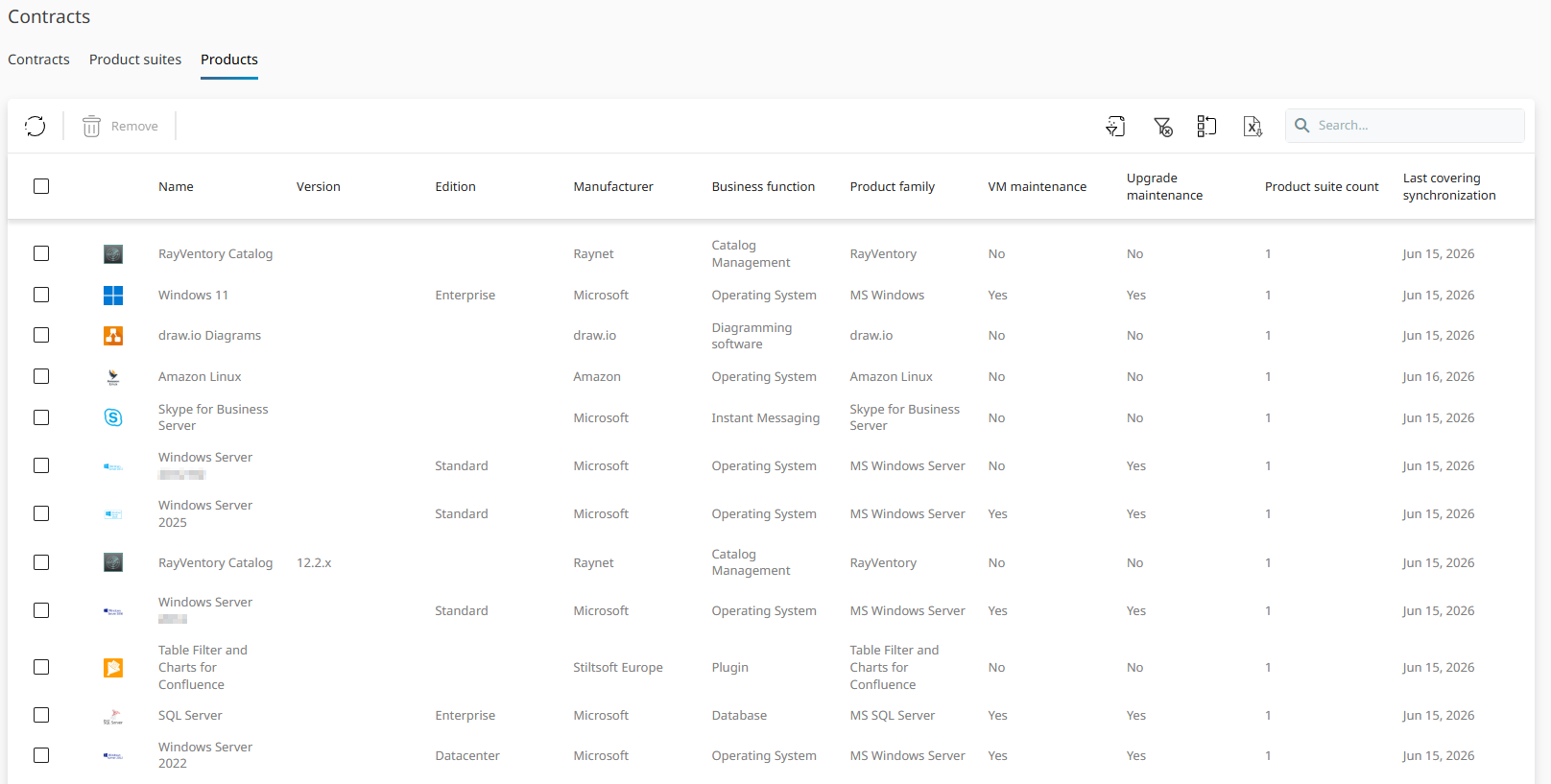
Task: Click the 'MS Windows' product family cell
Action: pos(887,296)
